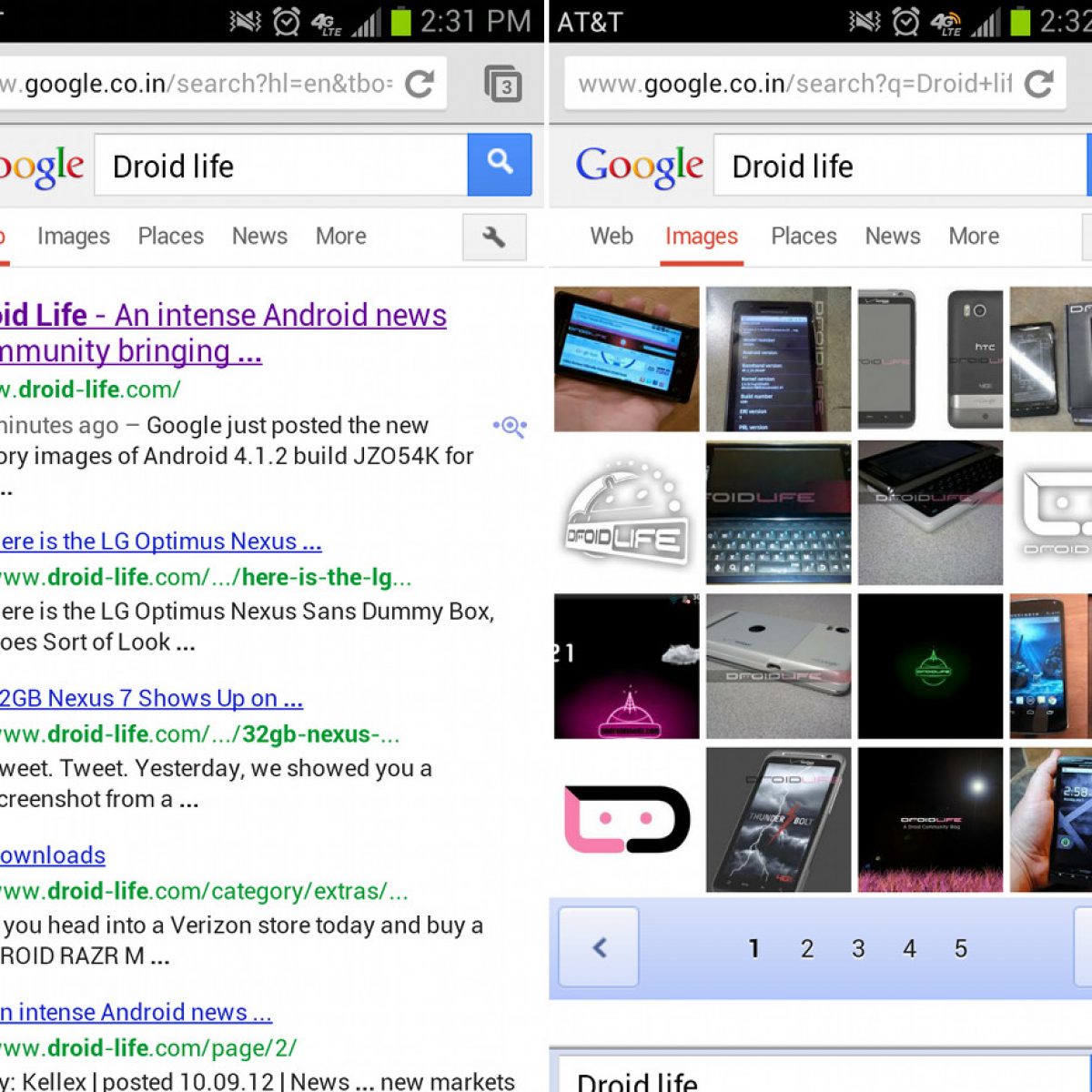Open the Downloads result link
Viewport: 1092px width, 1092px height.
(53, 855)
